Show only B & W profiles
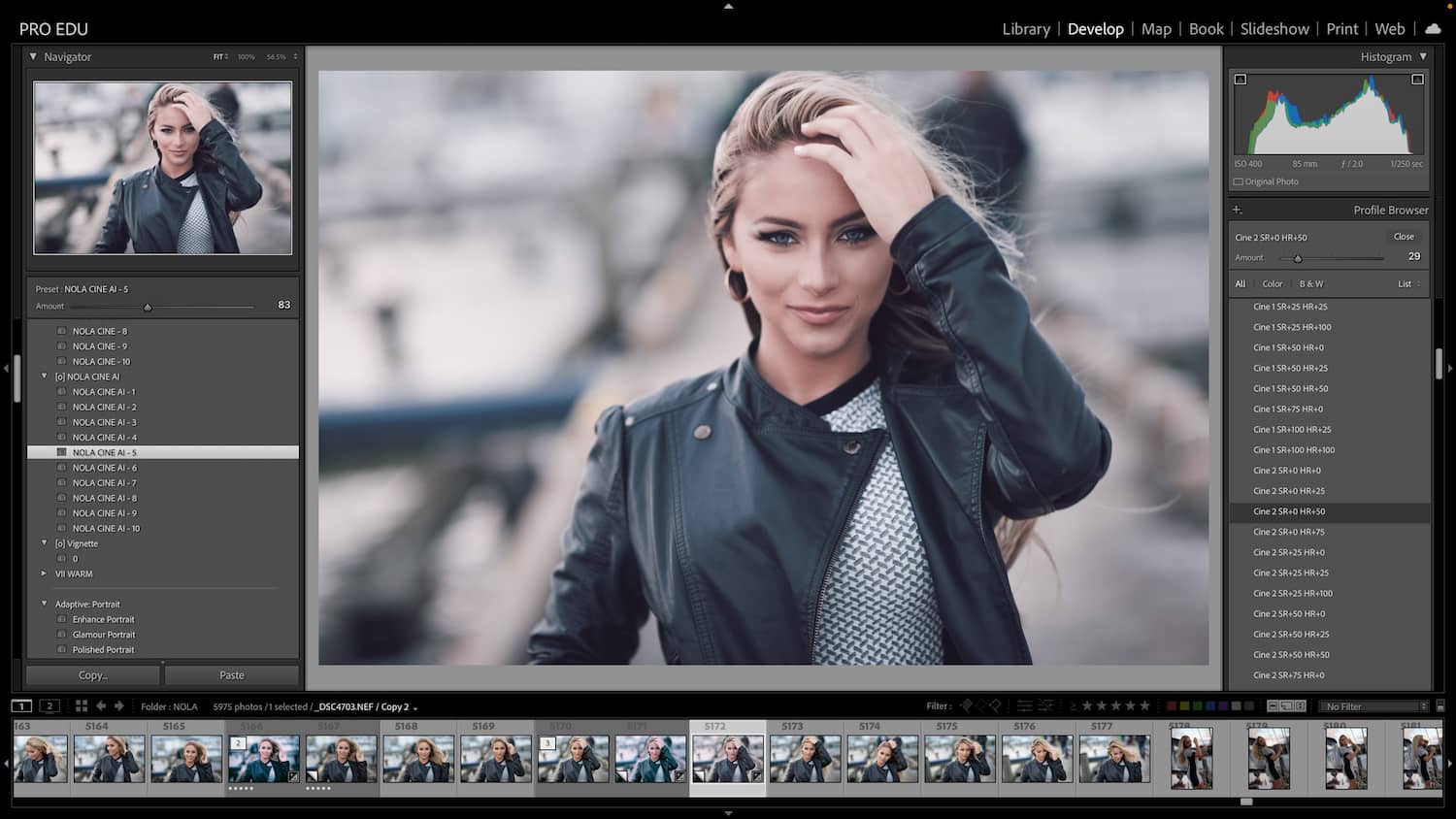 click(1310, 284)
